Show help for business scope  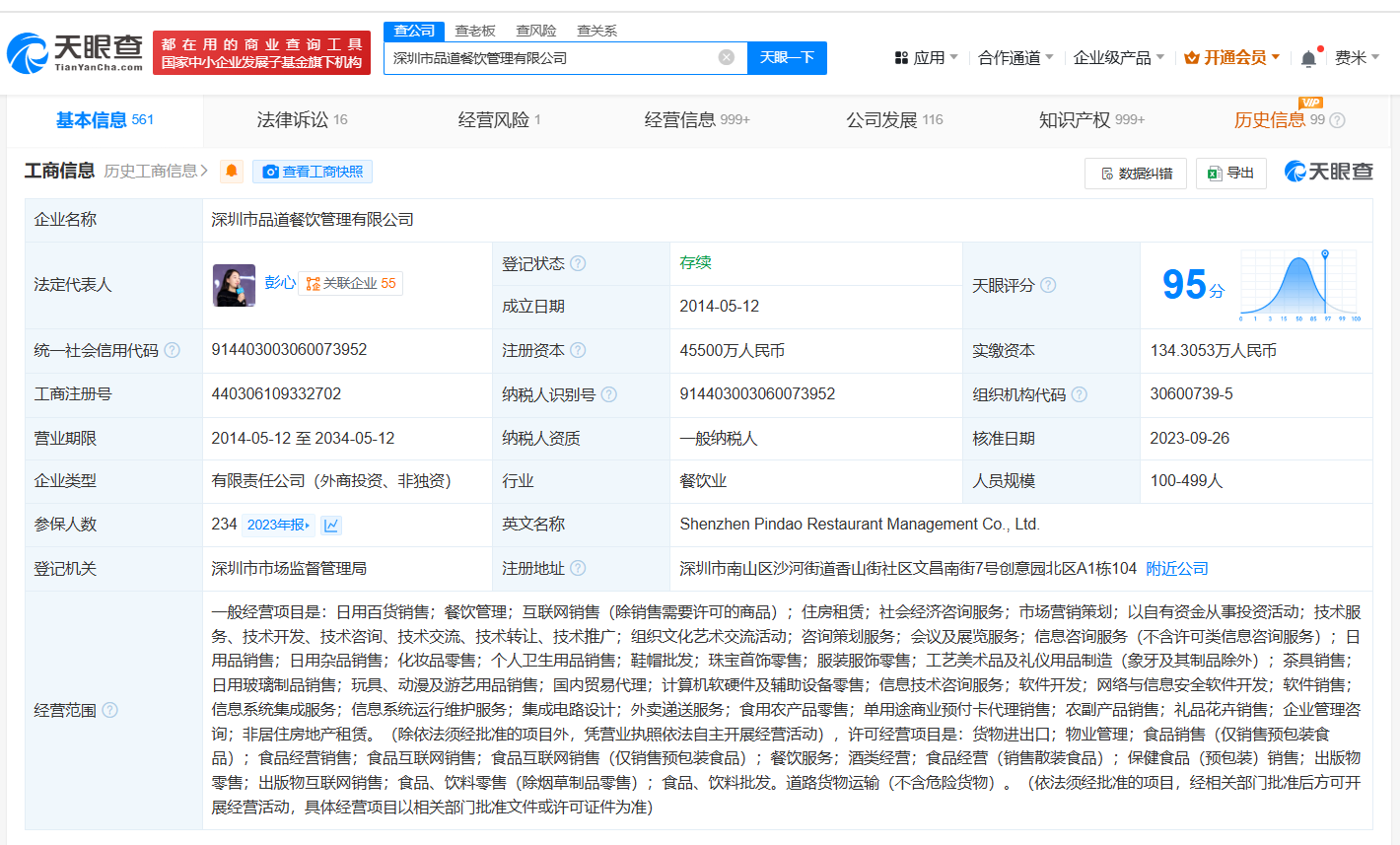tap(109, 710)
